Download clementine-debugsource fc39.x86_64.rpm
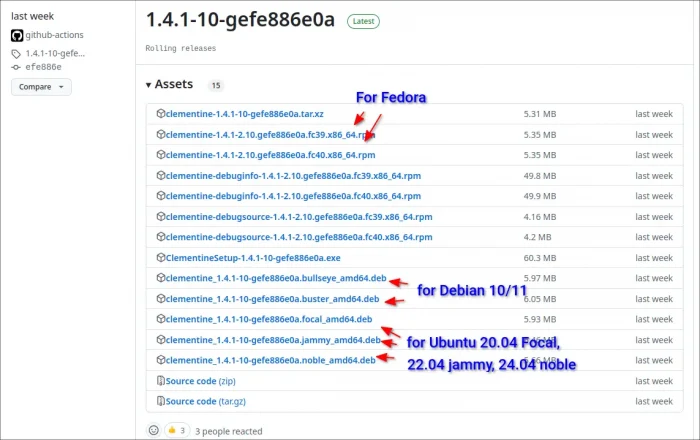Image resolution: width=700 pixels, height=440 pixels. point(299,217)
